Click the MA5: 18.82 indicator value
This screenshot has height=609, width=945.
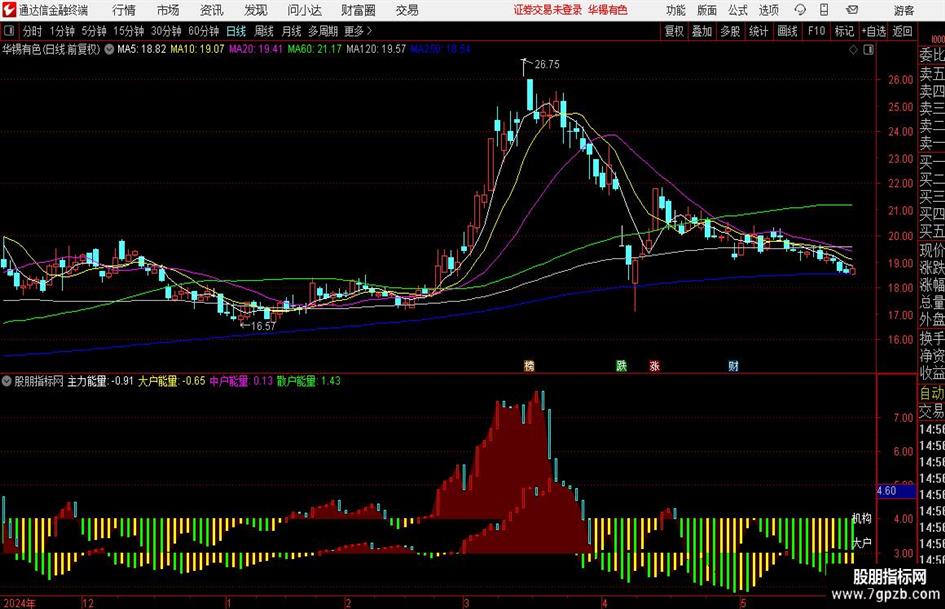click(142, 49)
